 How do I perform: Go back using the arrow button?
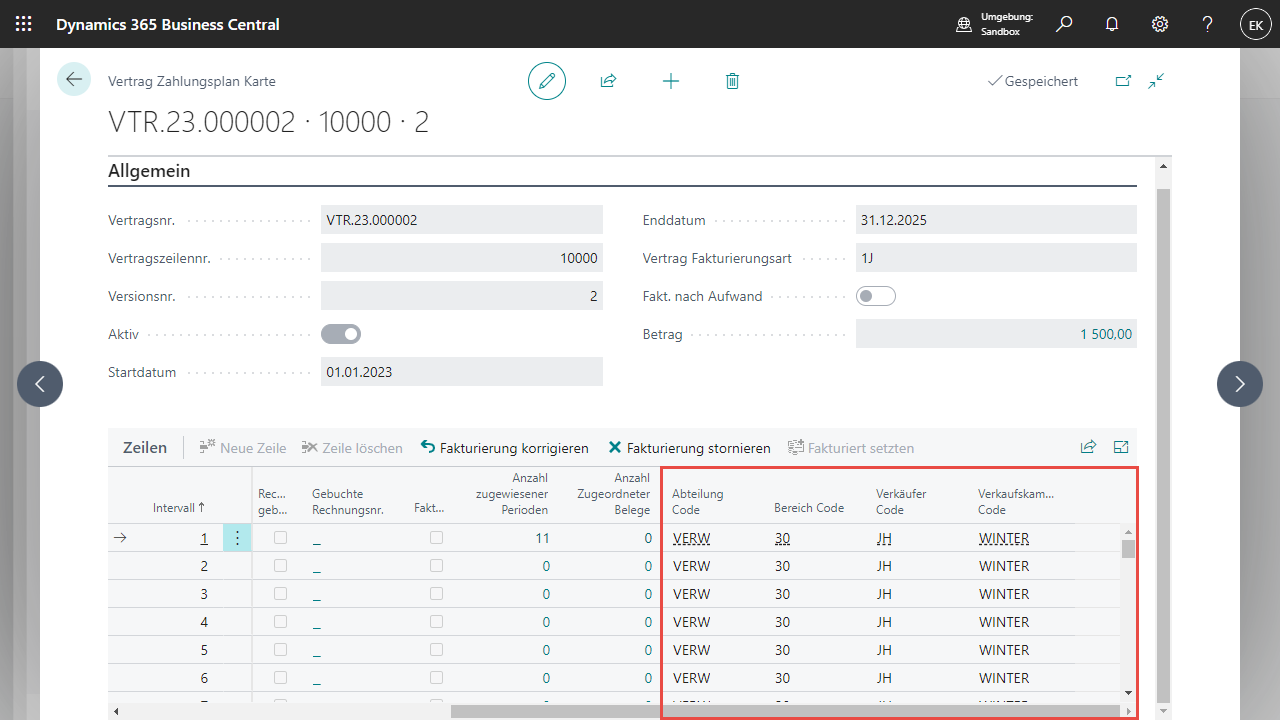coord(74,79)
